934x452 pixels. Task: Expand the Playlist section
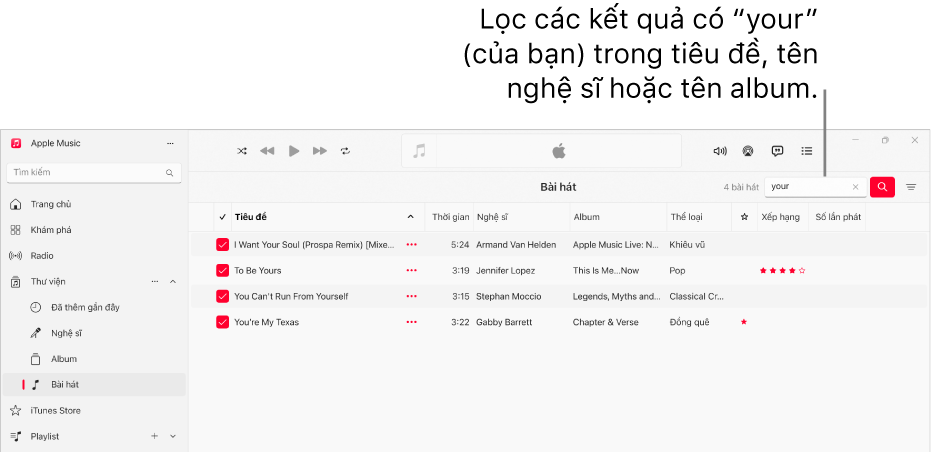click(173, 437)
